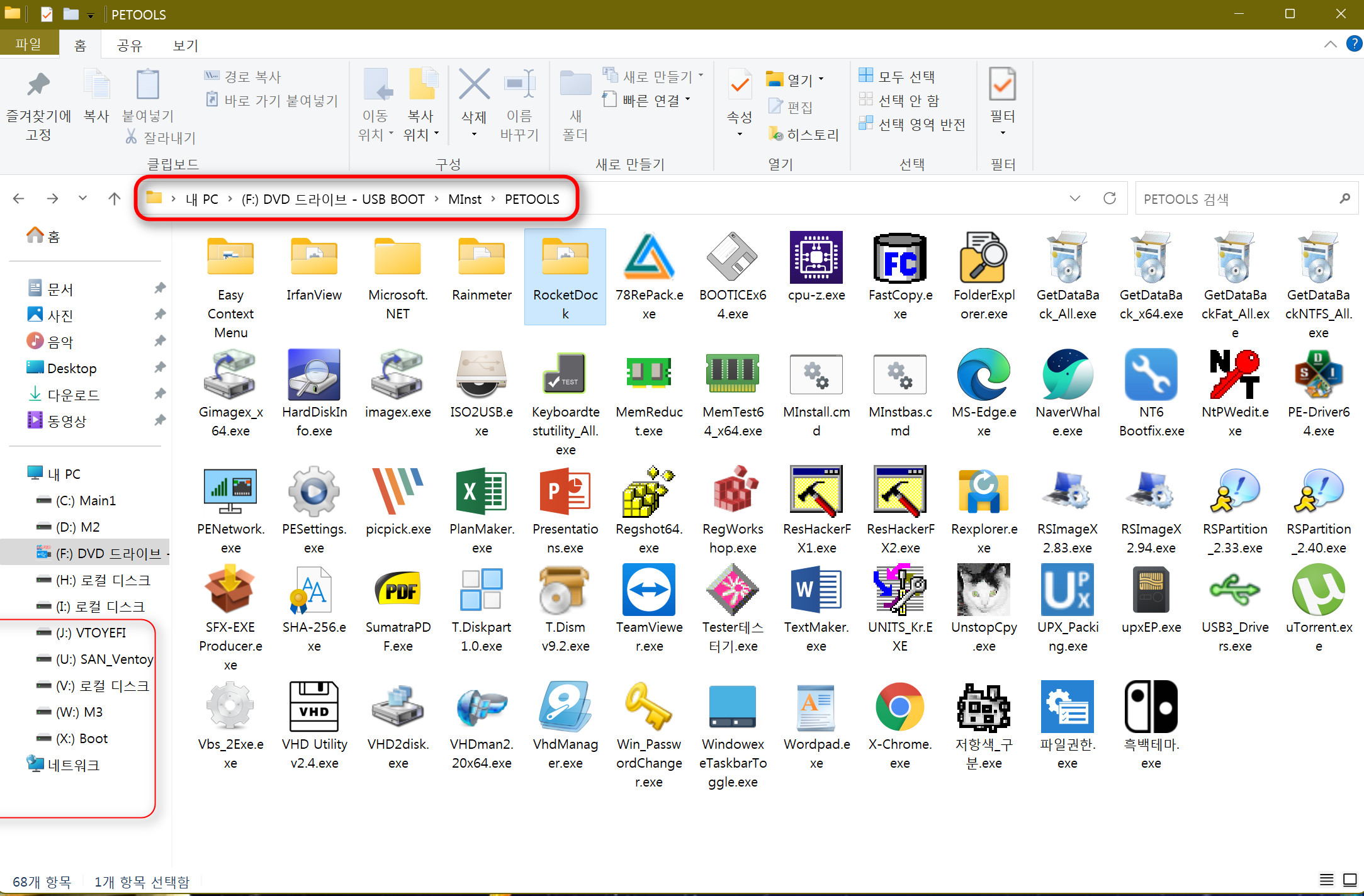The height and width of the screenshot is (896, 1364).
Task: Select the NtPWedit.exe key icon
Action: coord(1235,375)
